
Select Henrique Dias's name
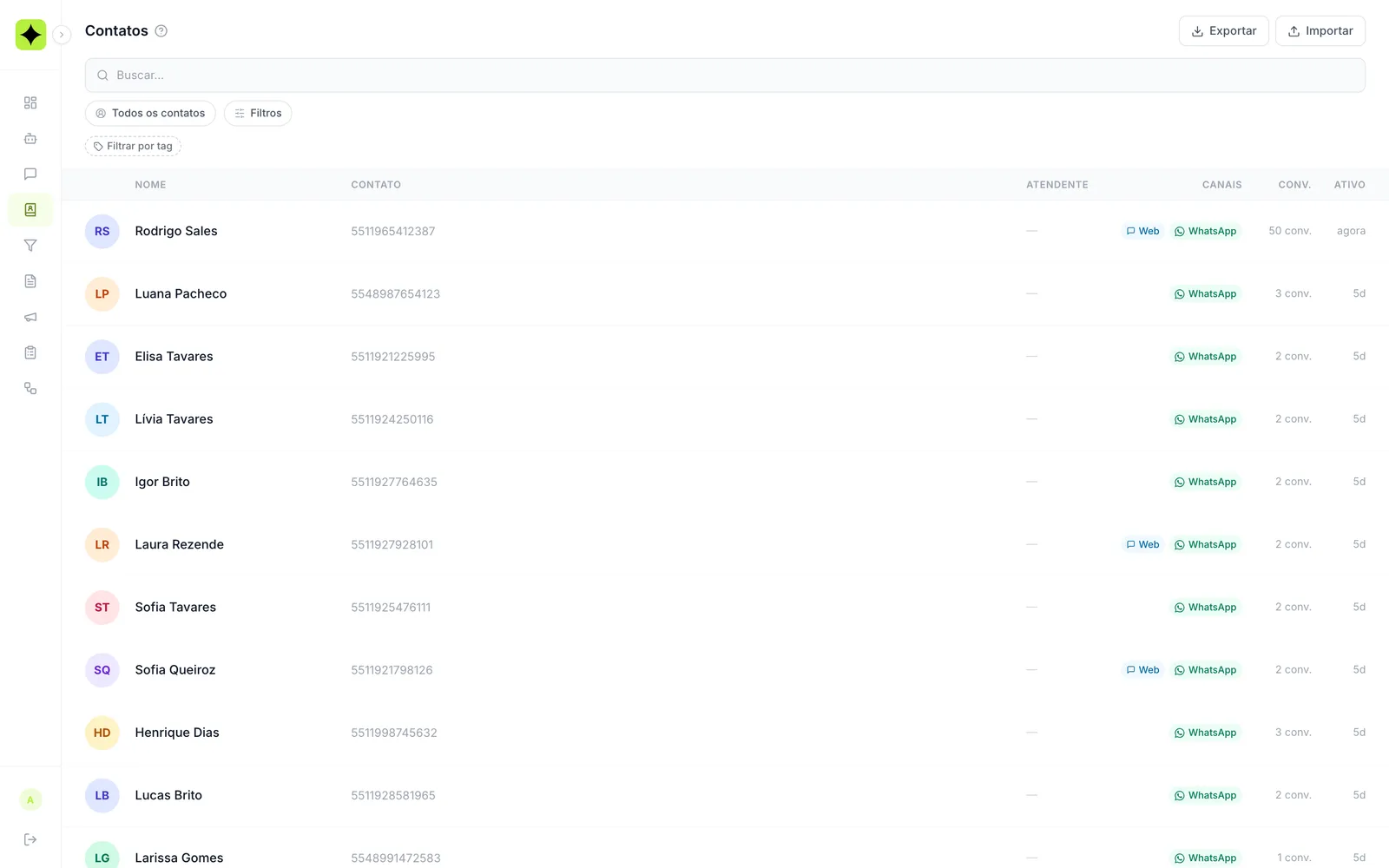point(177,733)
